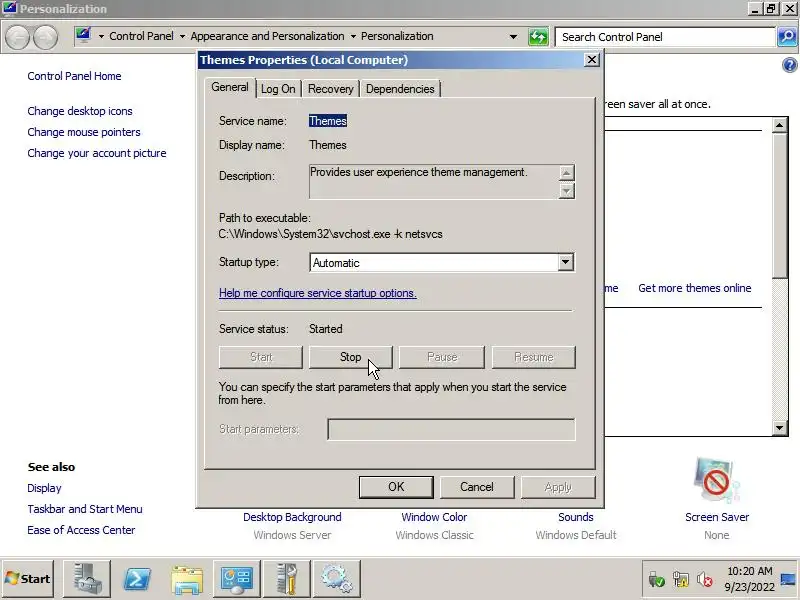
Task: Switch to the Recovery tab
Action: [331, 89]
